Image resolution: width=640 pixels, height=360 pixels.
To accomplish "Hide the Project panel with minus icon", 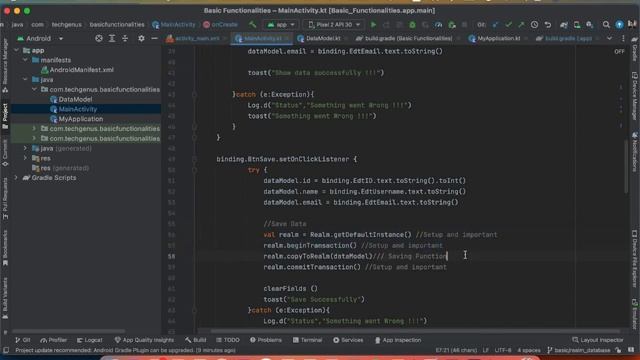I will point(154,38).
